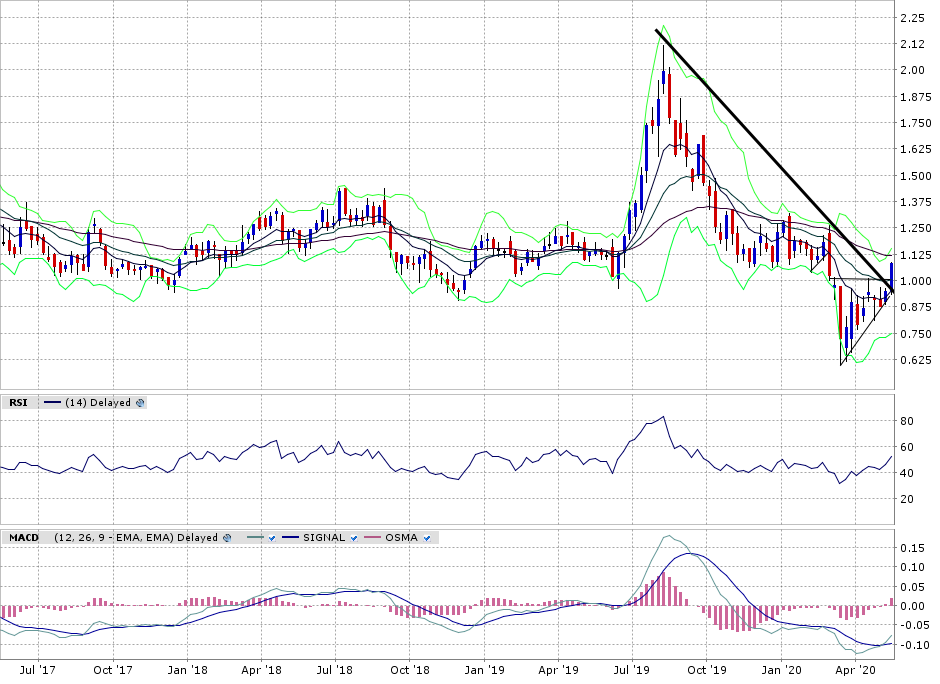The width and height of the screenshot is (940, 684).
Task: Click the dark blue RSI line color sample
Action: pyautogui.click(x=53, y=403)
